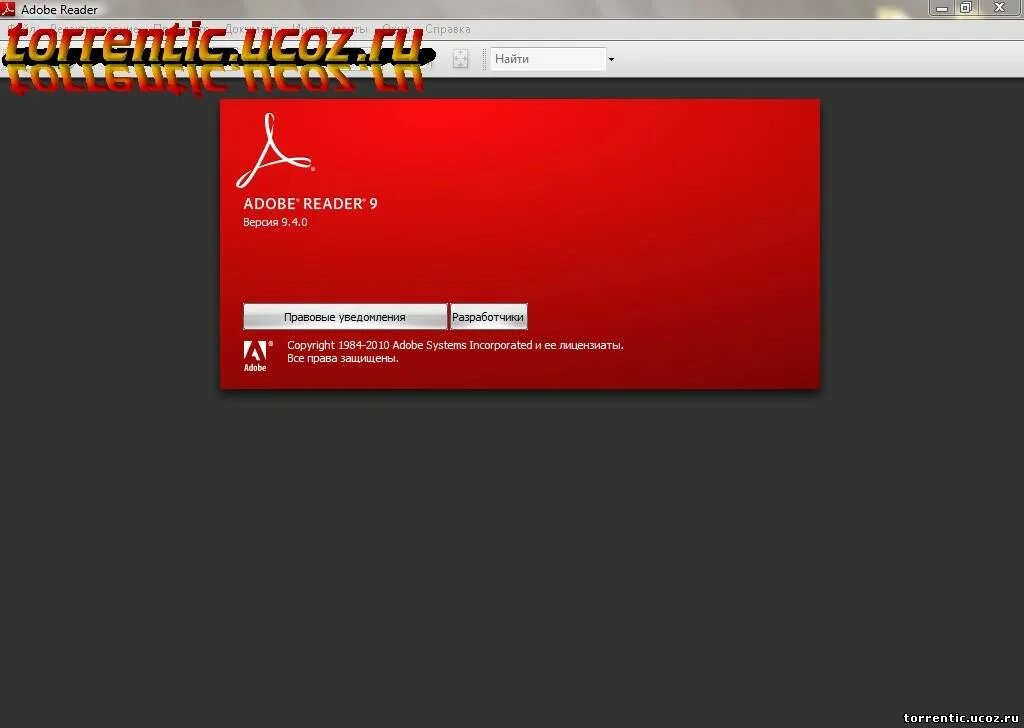Expand the Найти search options arrow

[611, 59]
